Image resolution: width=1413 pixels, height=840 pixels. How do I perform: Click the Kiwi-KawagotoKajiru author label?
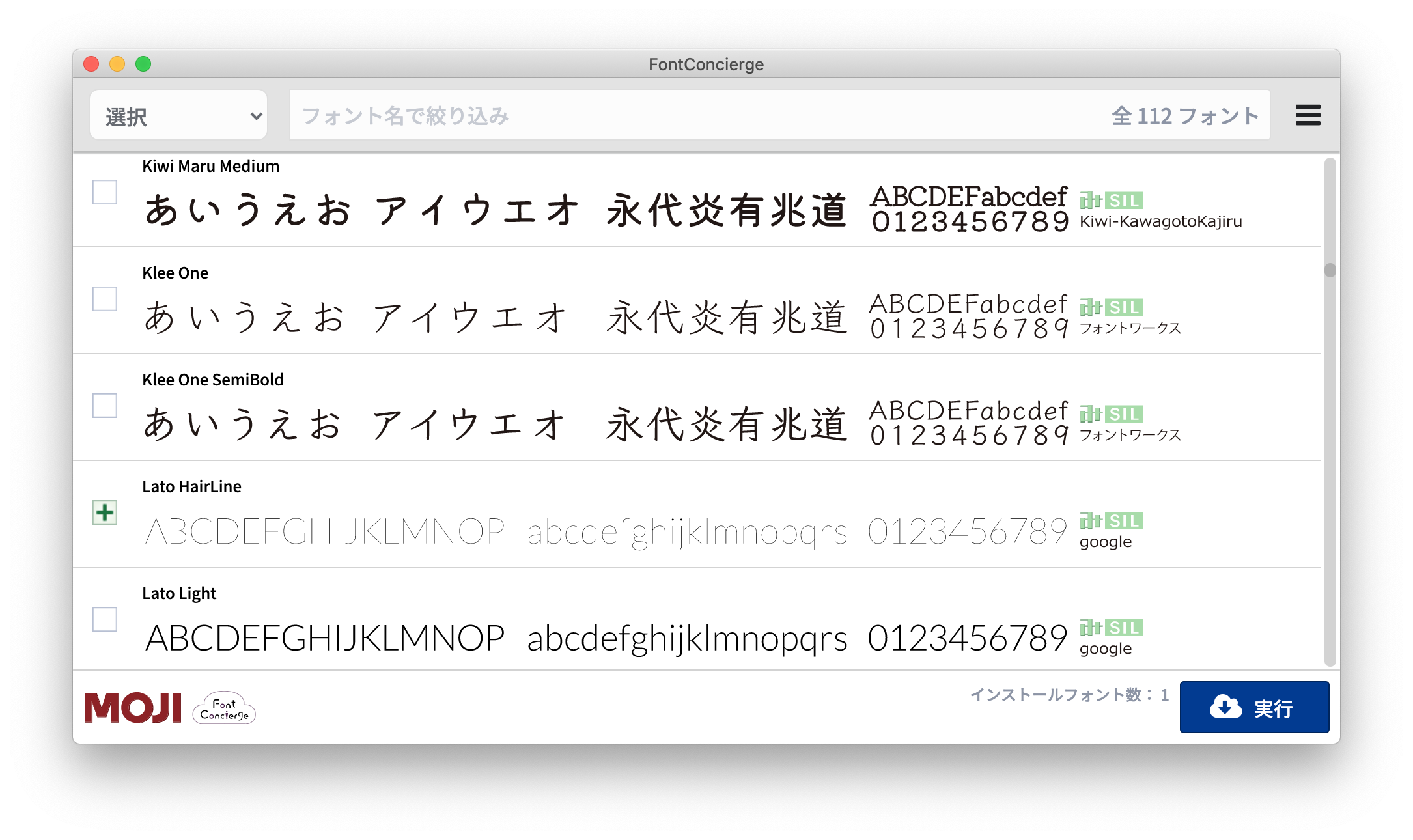(x=1160, y=221)
